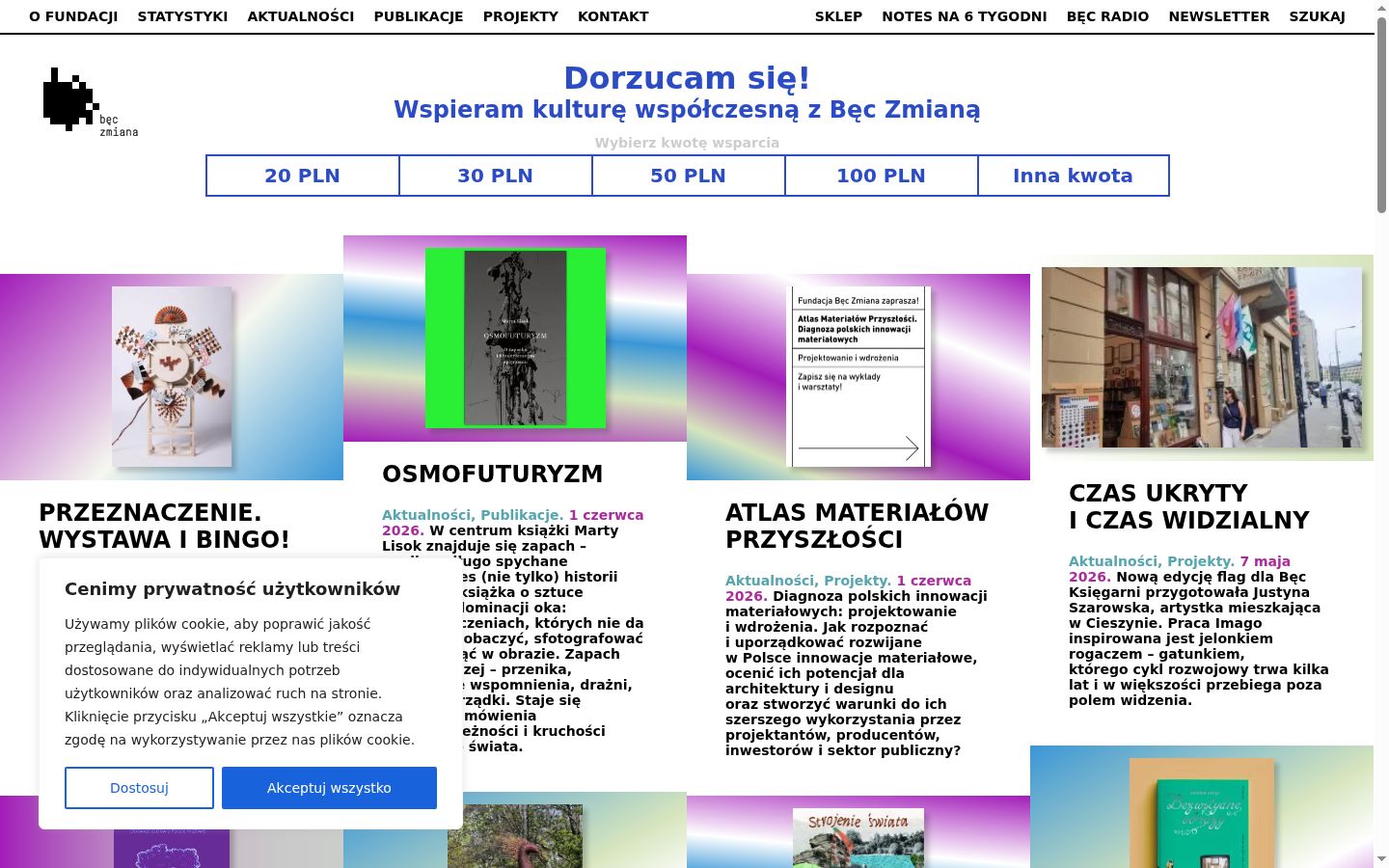Open CZAS UKRYTY I CZAS WIDZIALNY headline
The height and width of the screenshot is (868, 1389).
(1188, 506)
